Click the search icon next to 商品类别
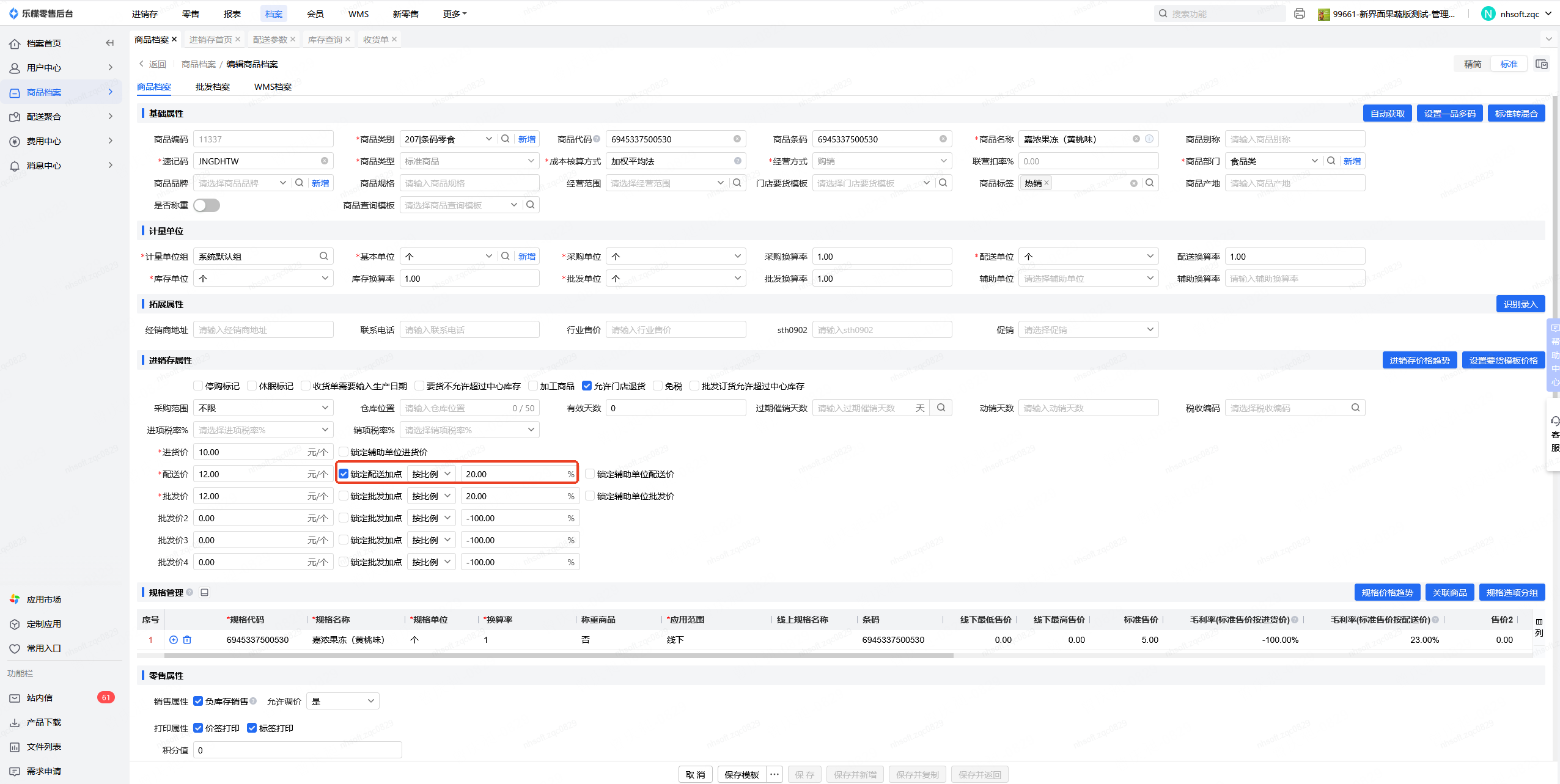This screenshot has width=1560, height=784. [x=506, y=139]
